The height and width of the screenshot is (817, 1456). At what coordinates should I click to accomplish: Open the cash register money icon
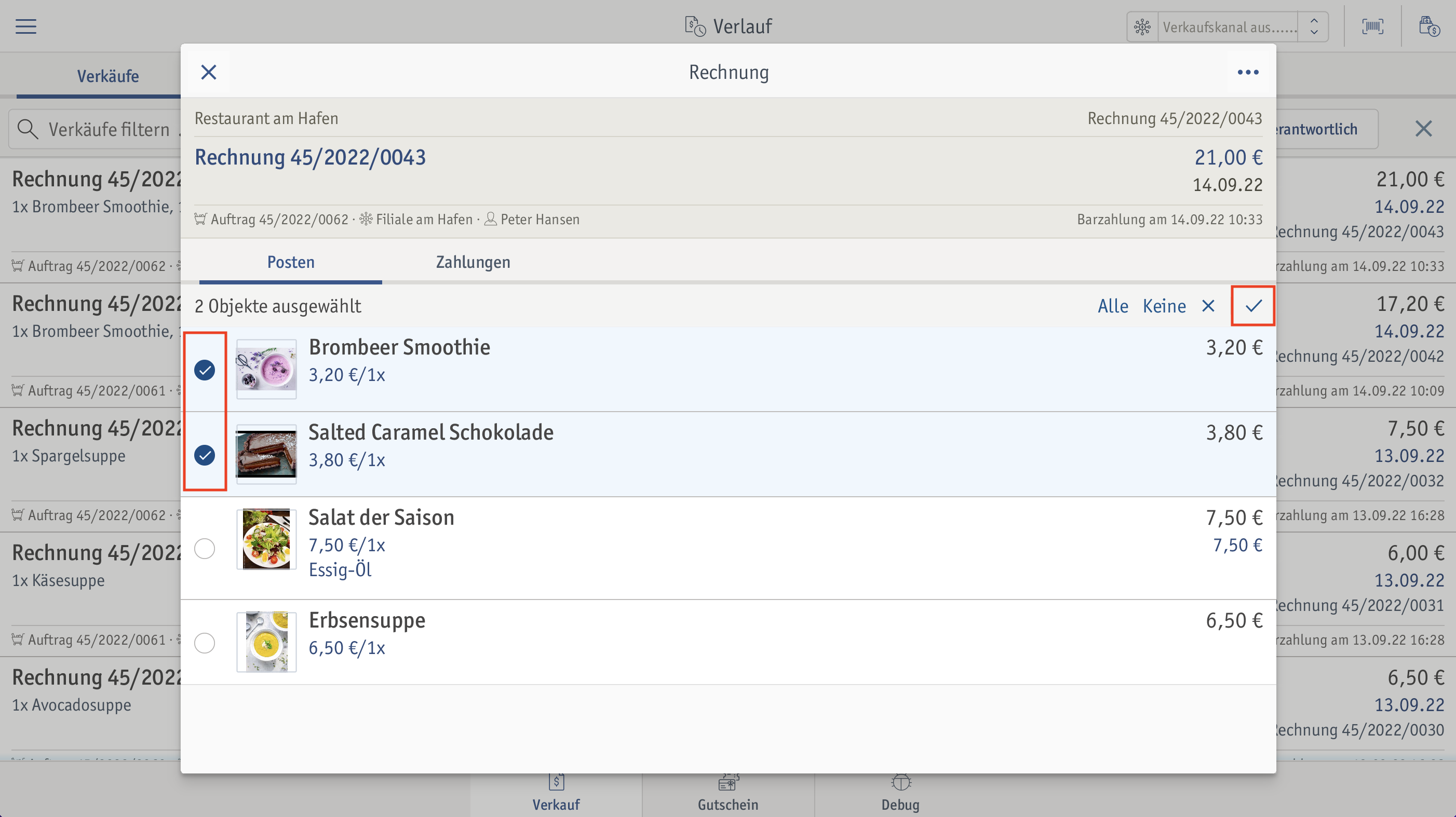[x=1429, y=26]
